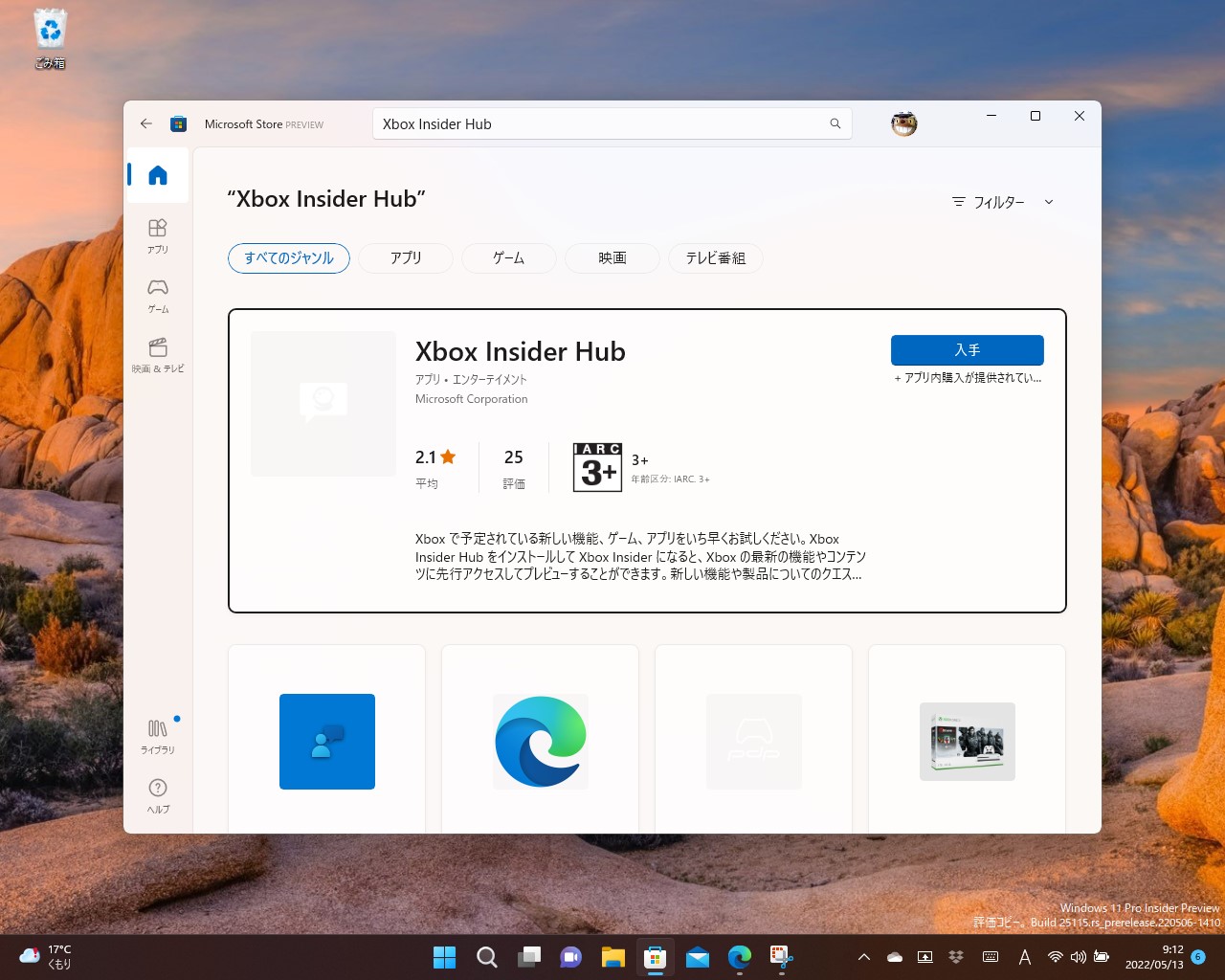Open the Store home sidebar icon
1225x980 pixels.
click(157, 175)
